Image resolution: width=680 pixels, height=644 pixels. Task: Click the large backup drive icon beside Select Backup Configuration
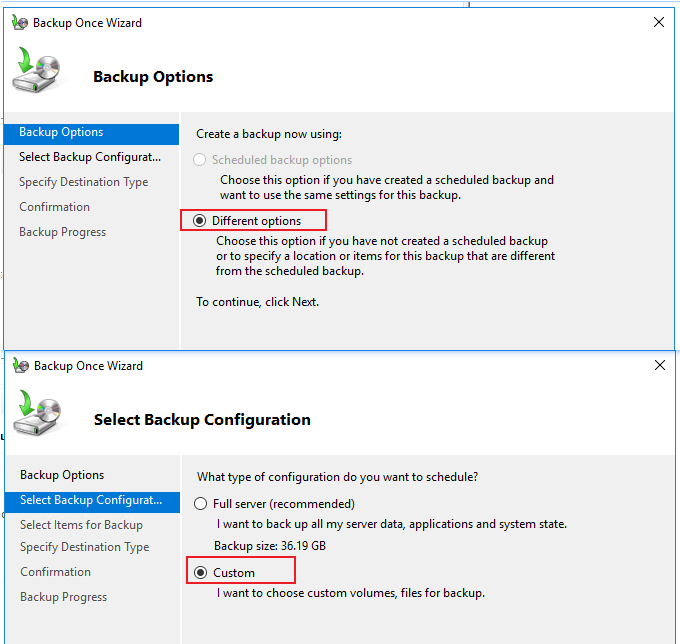(39, 413)
